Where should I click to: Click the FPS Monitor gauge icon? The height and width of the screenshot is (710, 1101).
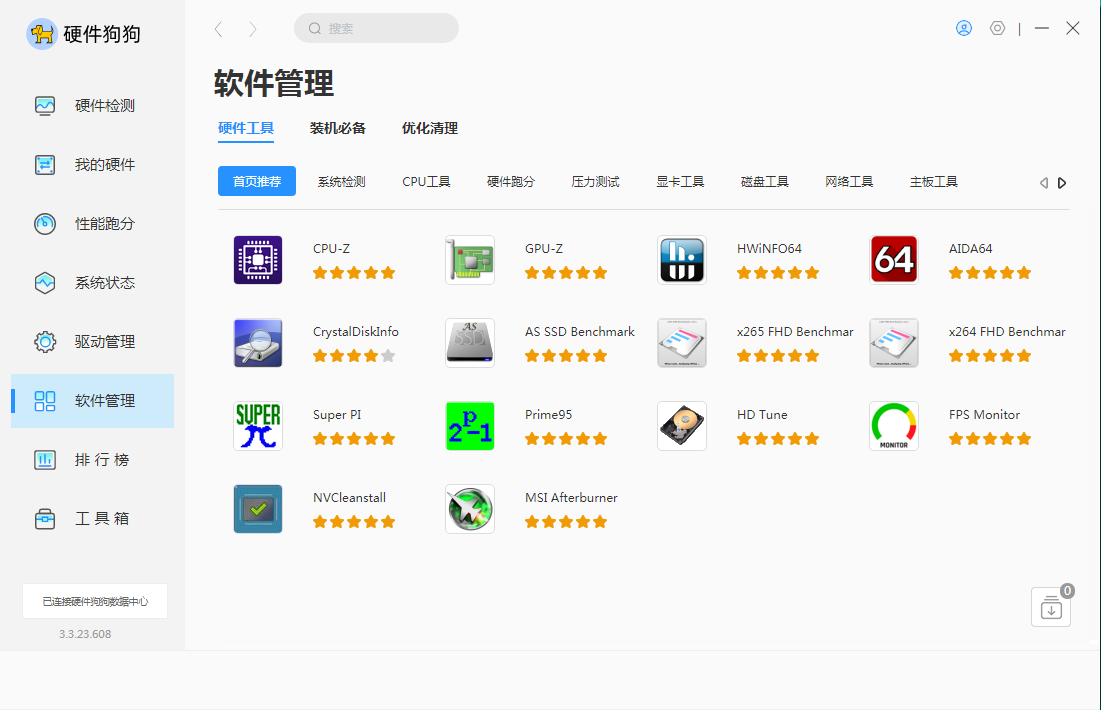894,426
